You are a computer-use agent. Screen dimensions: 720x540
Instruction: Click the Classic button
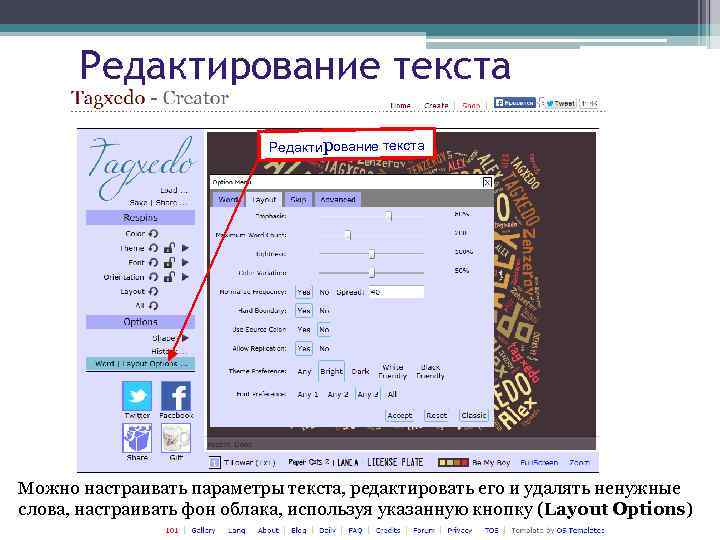(x=473, y=416)
